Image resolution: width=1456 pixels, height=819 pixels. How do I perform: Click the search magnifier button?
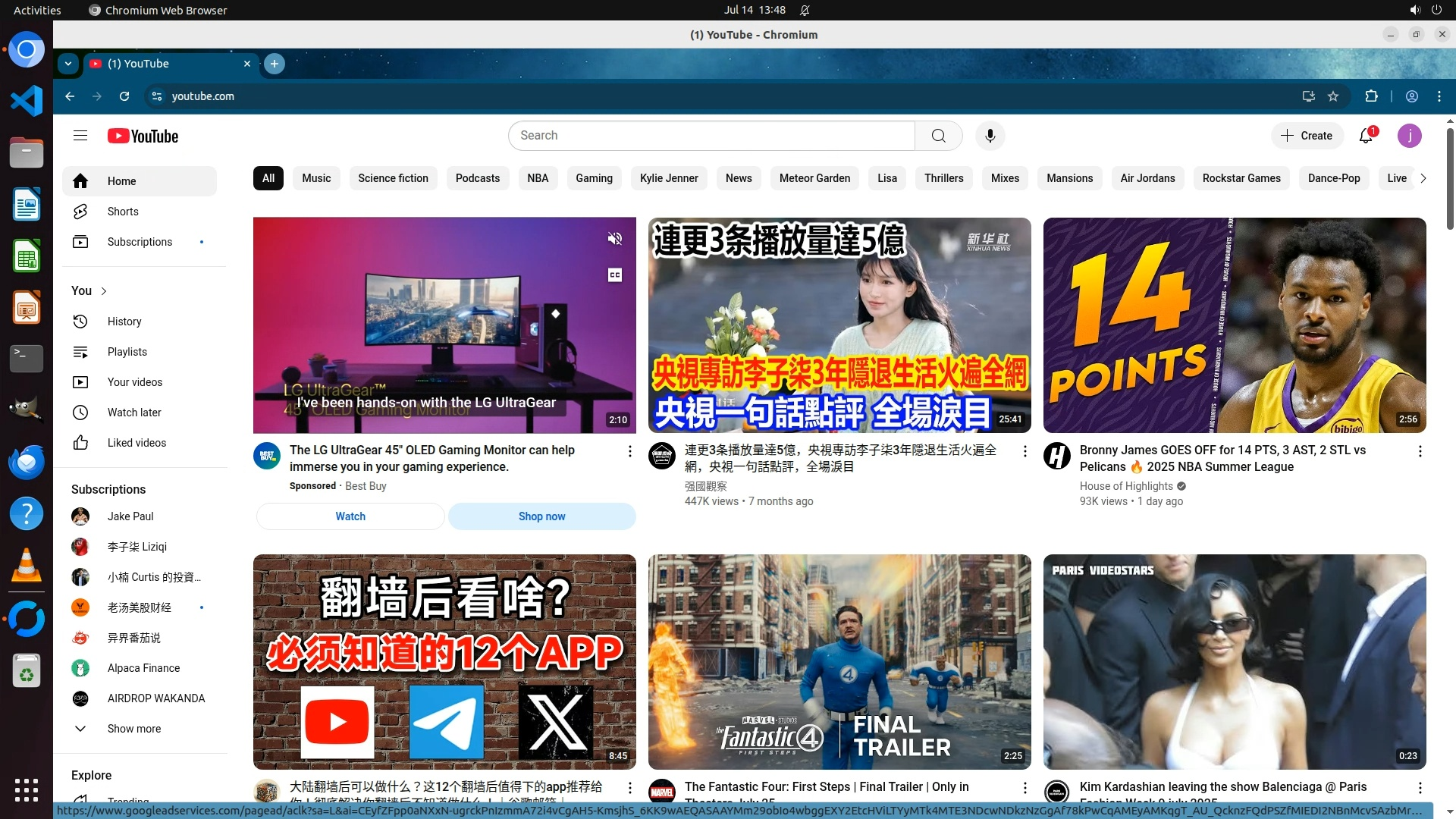pos(938,136)
